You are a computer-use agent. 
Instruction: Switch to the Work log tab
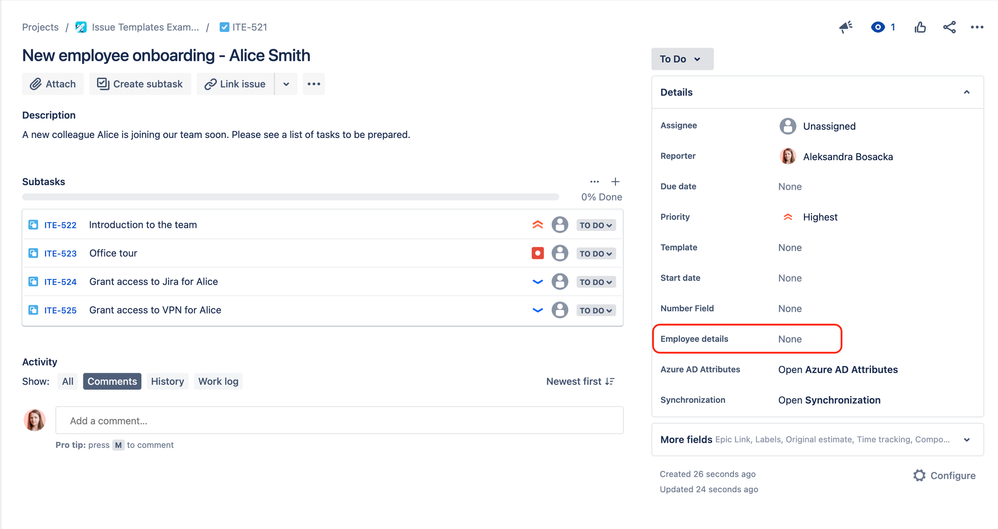[218, 381]
